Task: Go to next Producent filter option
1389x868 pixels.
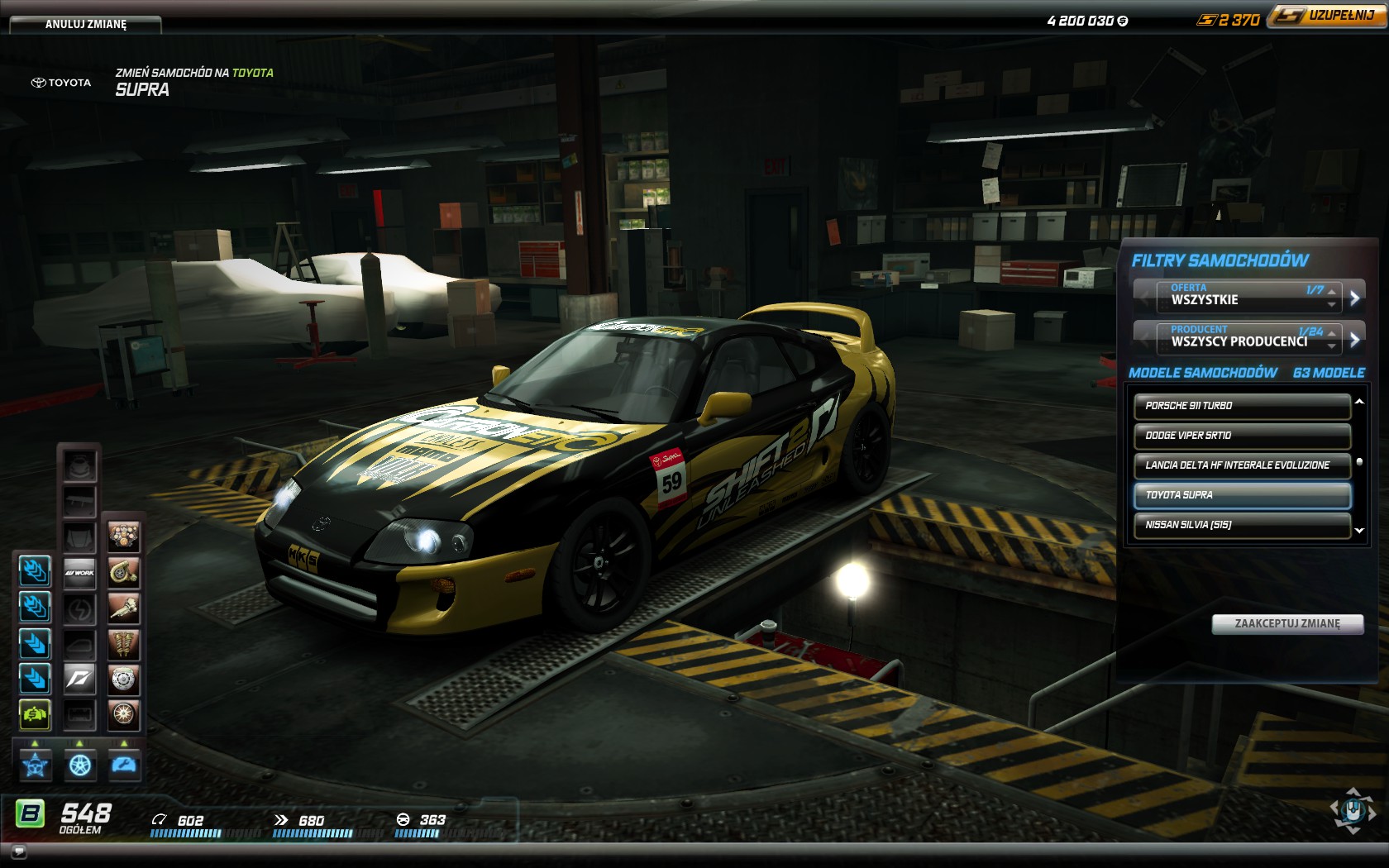Action: (x=1354, y=338)
